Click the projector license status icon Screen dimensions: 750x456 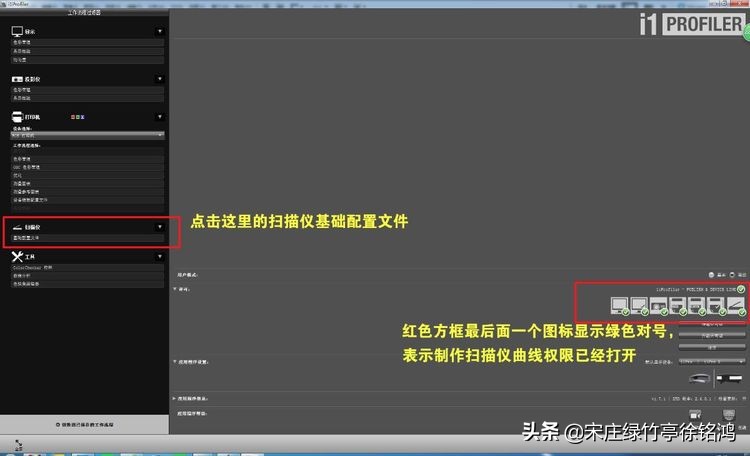[x=659, y=305]
